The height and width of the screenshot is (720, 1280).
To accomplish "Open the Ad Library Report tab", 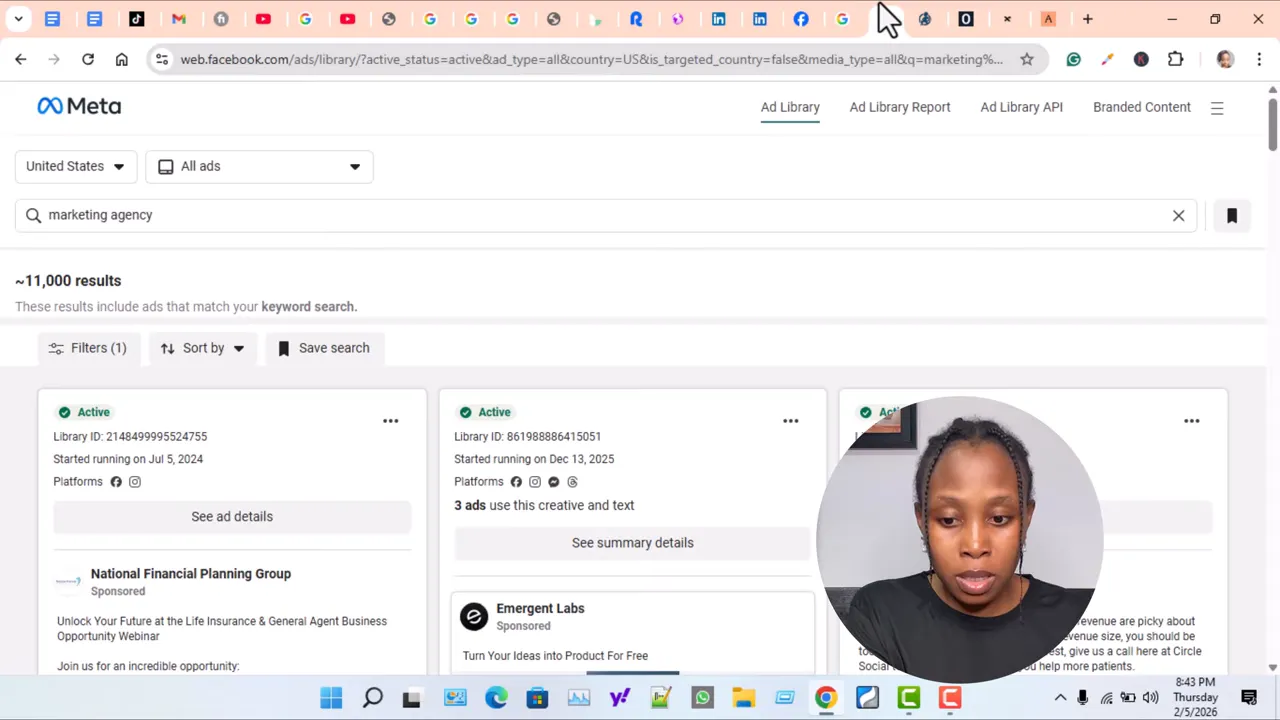I will pos(900,107).
